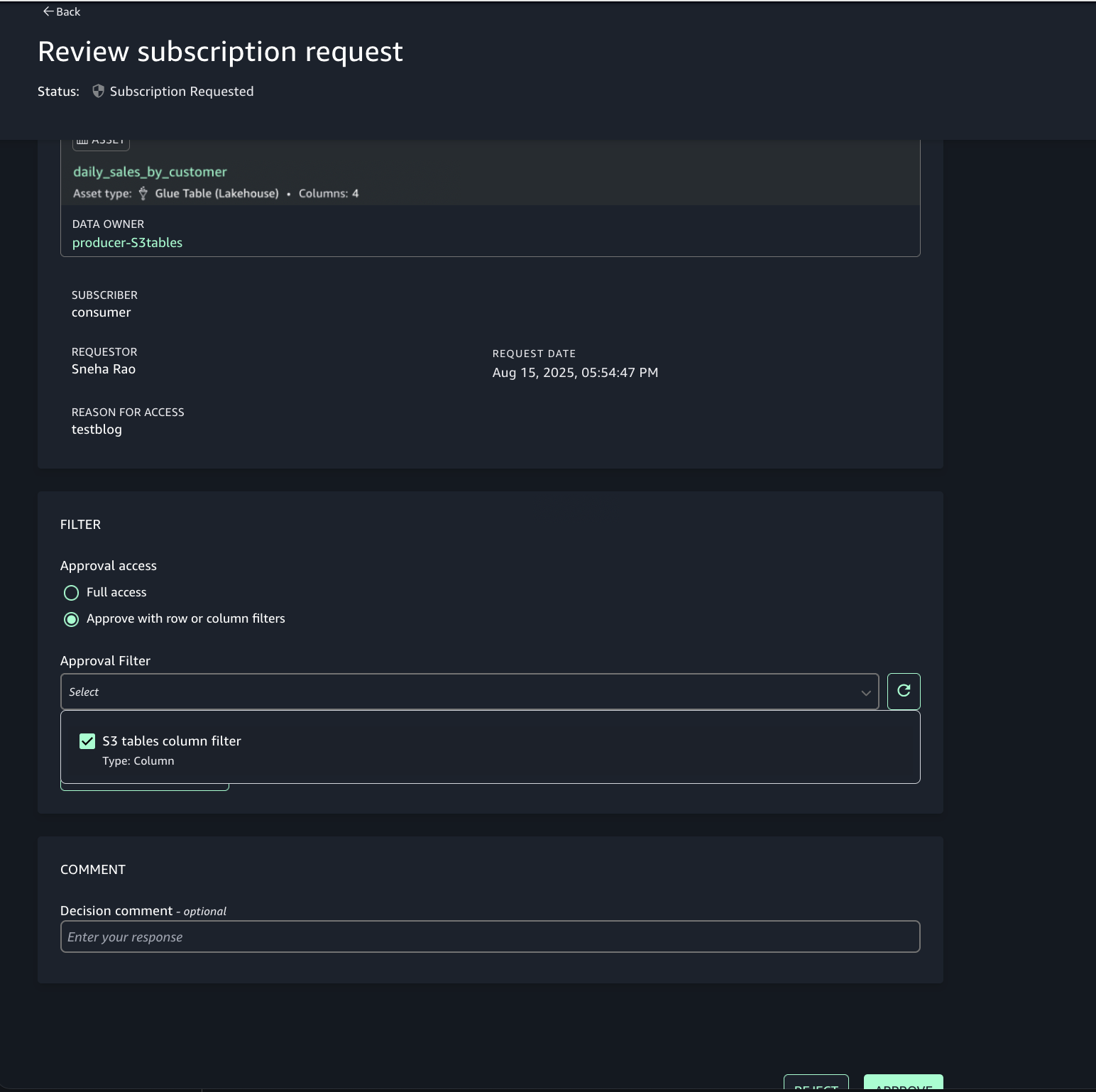This screenshot has width=1096, height=1092.
Task: Click the Back arrow icon
Action: click(48, 11)
